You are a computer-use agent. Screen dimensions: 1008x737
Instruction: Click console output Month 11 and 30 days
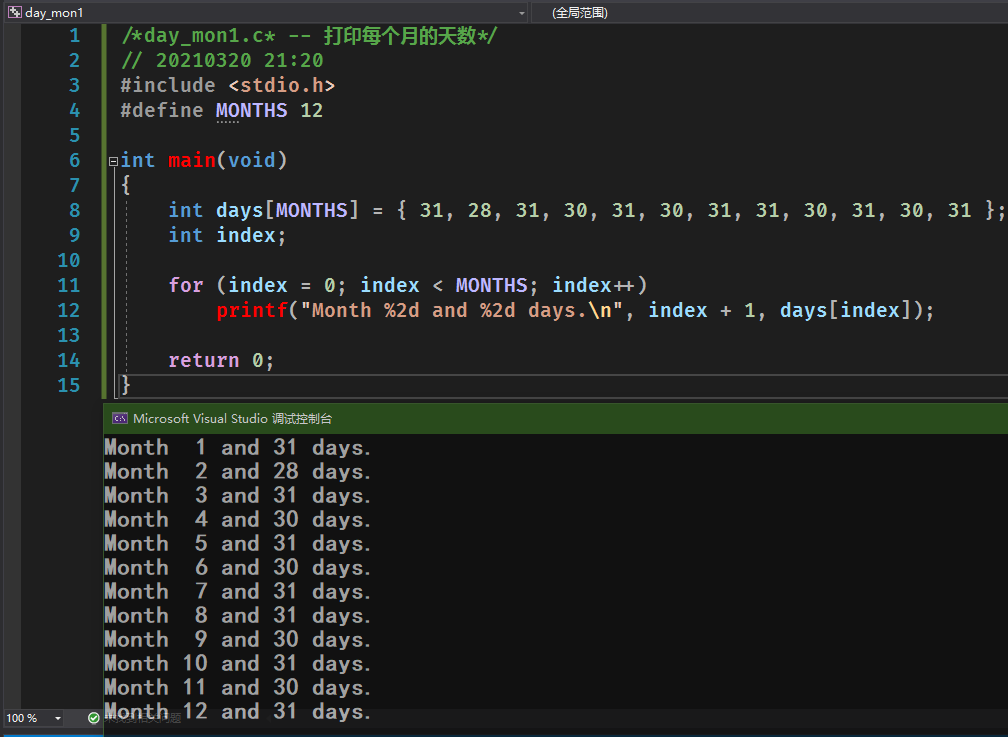tap(238, 687)
